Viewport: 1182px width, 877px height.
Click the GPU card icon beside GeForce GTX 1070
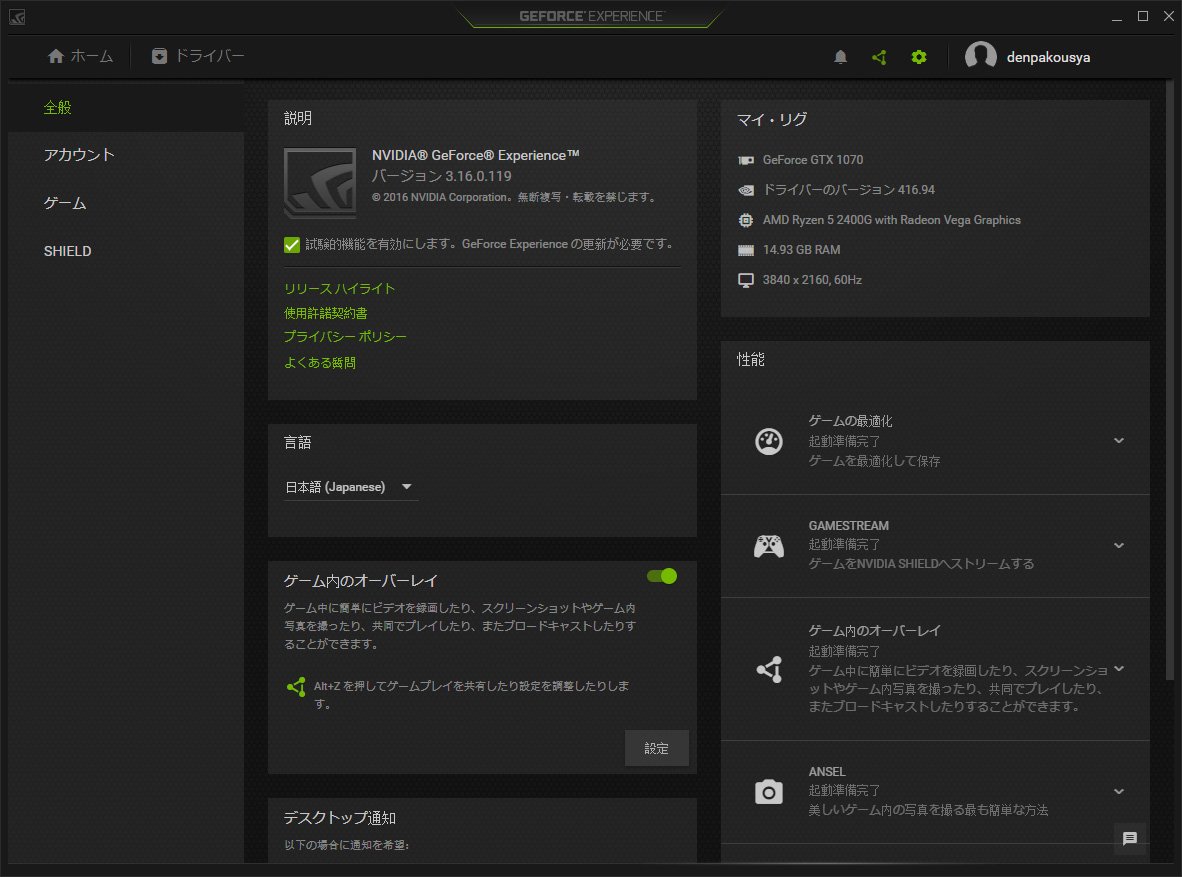coord(746,160)
